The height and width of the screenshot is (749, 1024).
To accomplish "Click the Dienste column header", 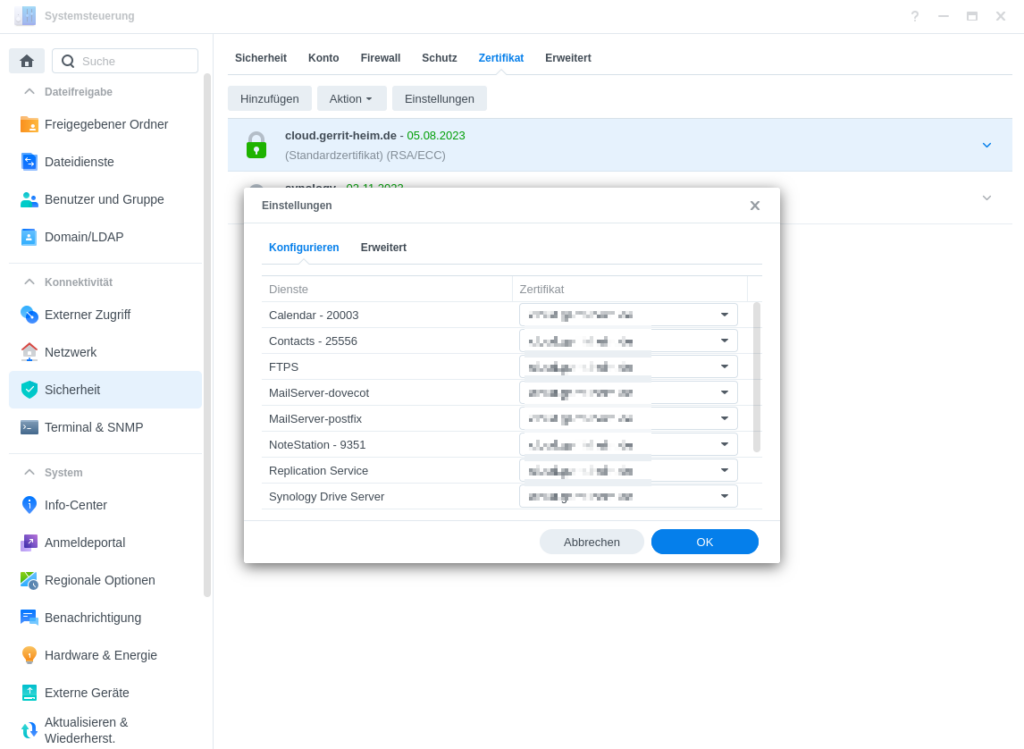I will click(387, 289).
